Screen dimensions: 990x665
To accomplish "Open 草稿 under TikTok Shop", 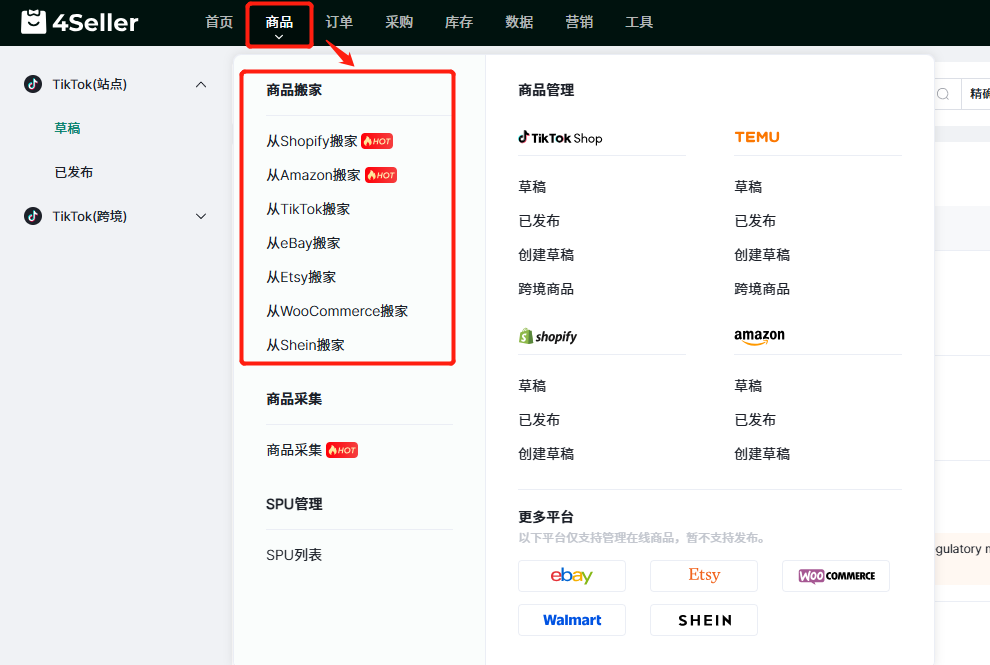I will click(532, 187).
